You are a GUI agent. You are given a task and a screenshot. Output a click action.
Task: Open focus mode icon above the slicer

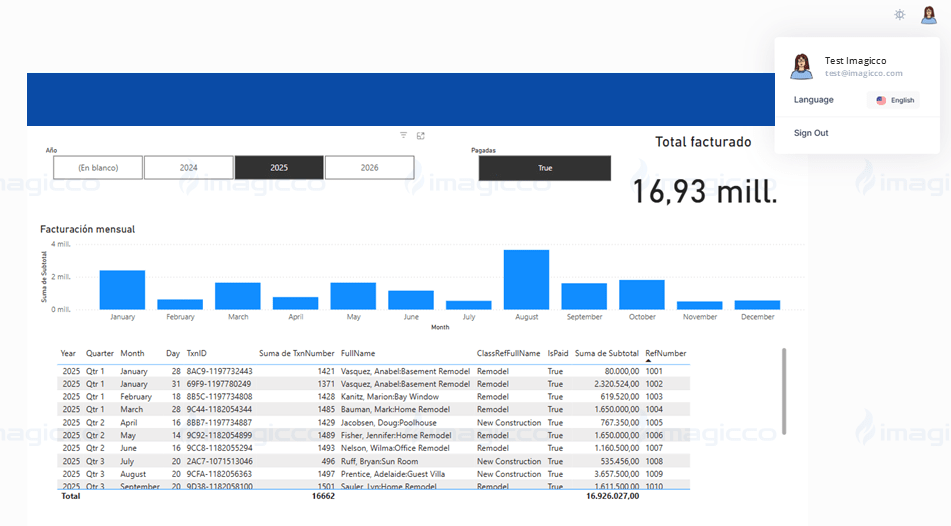pyautogui.click(x=421, y=135)
